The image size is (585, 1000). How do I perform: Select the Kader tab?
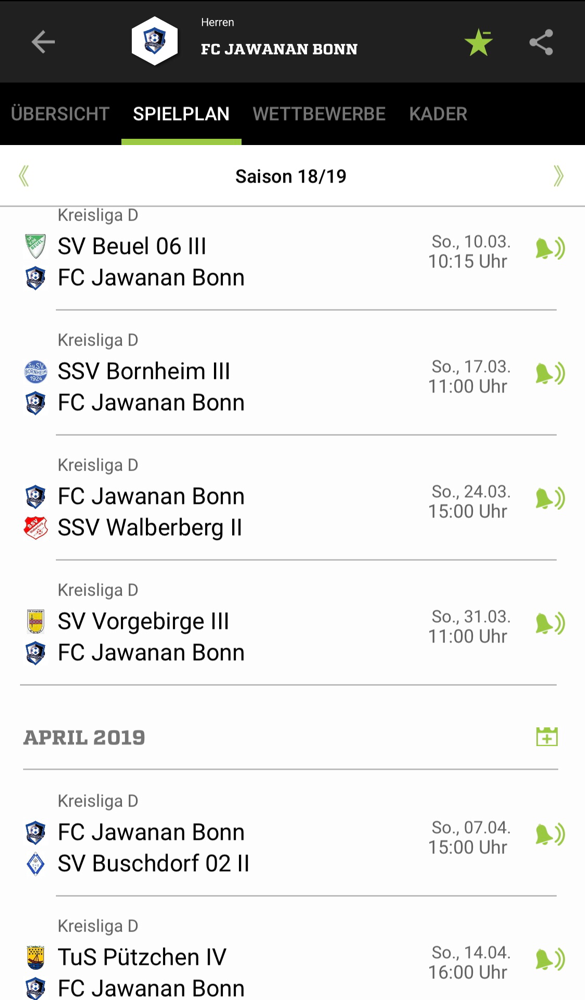click(x=438, y=114)
